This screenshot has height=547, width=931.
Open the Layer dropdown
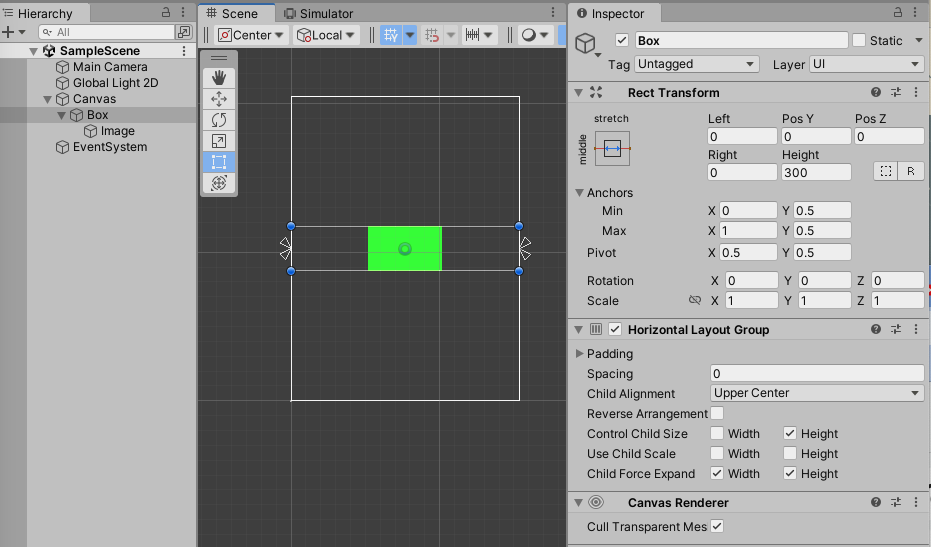click(x=866, y=64)
